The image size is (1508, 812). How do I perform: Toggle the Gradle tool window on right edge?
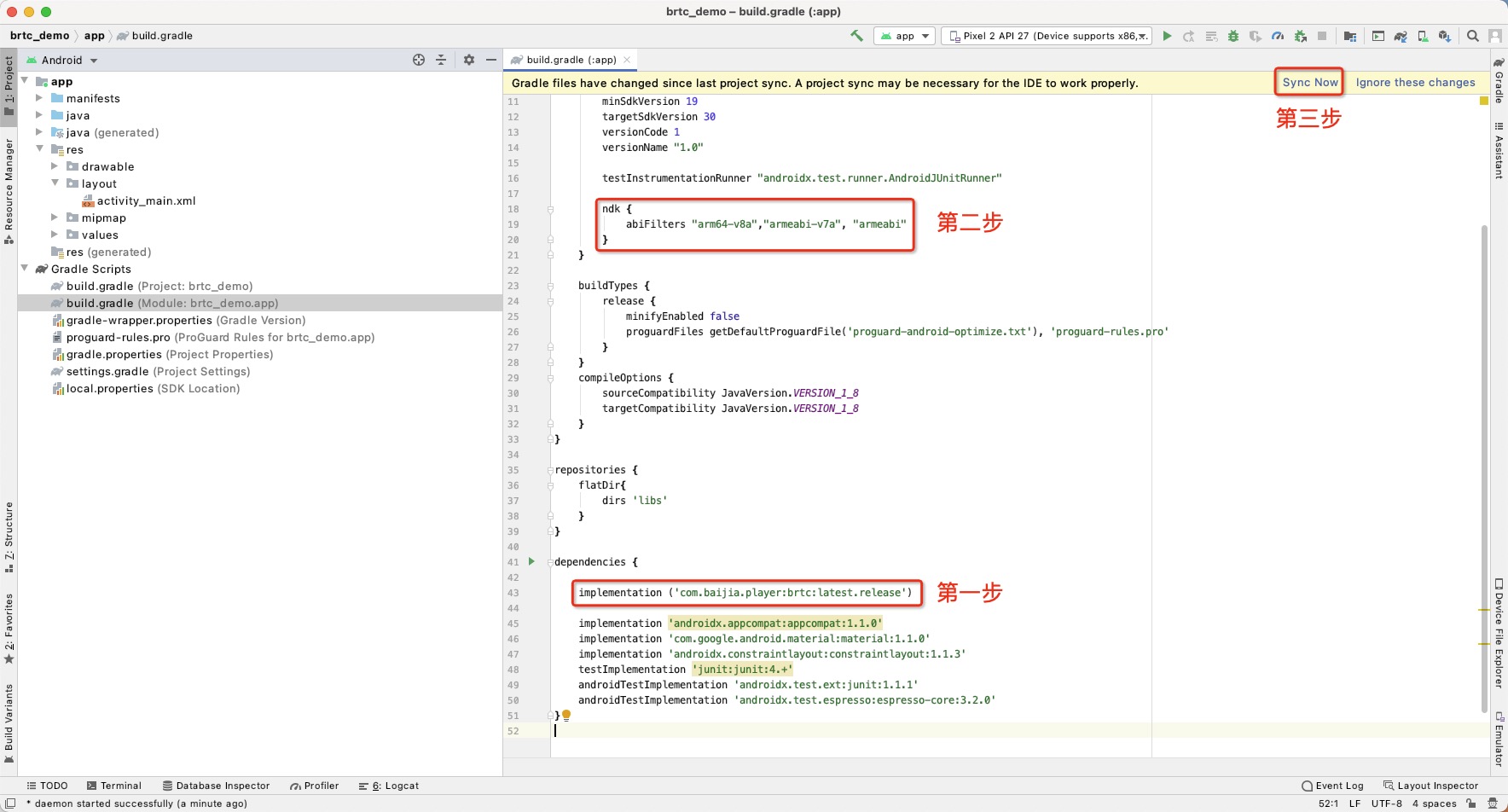1499,80
